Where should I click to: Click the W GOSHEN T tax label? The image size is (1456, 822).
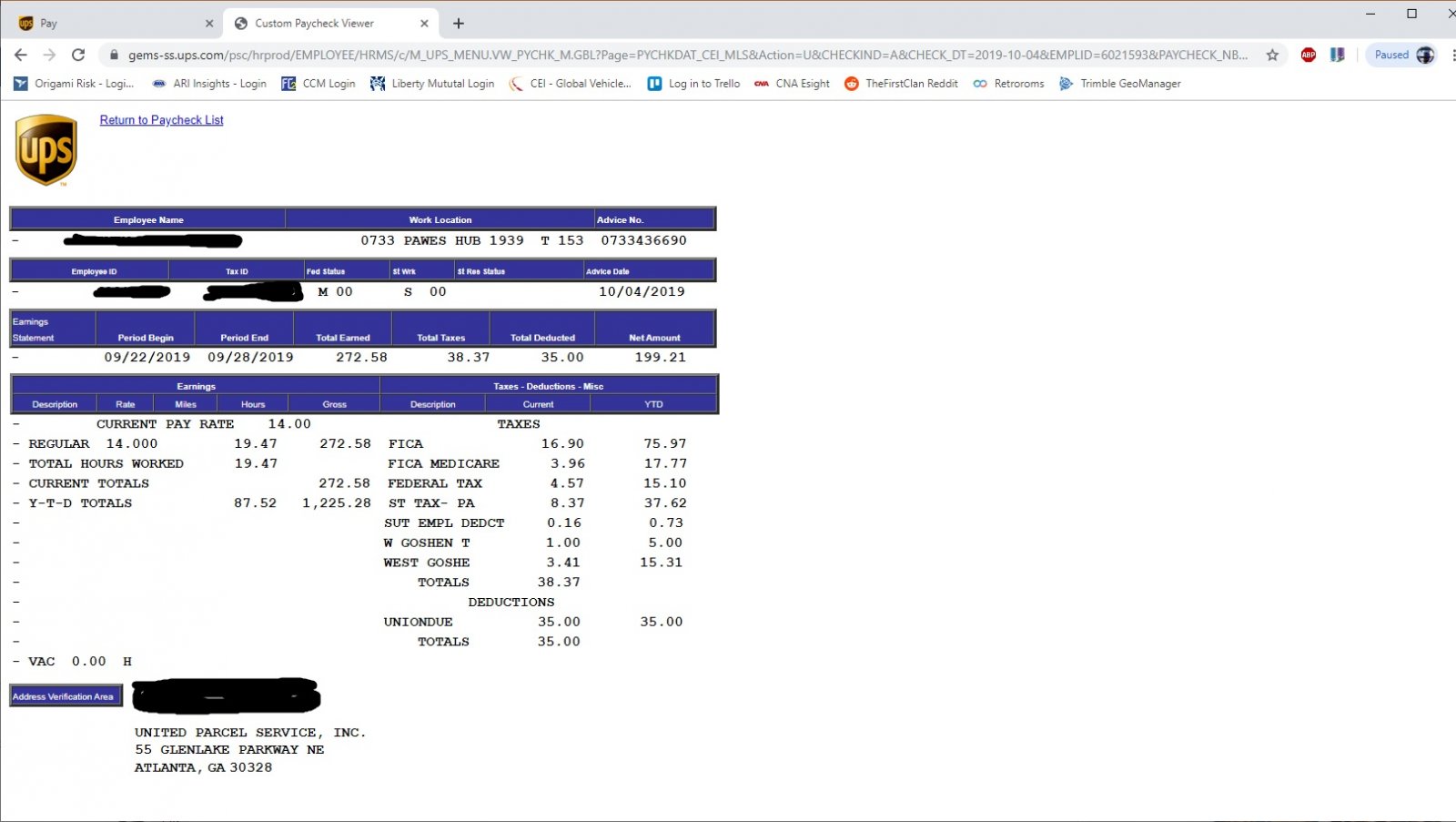(x=427, y=543)
